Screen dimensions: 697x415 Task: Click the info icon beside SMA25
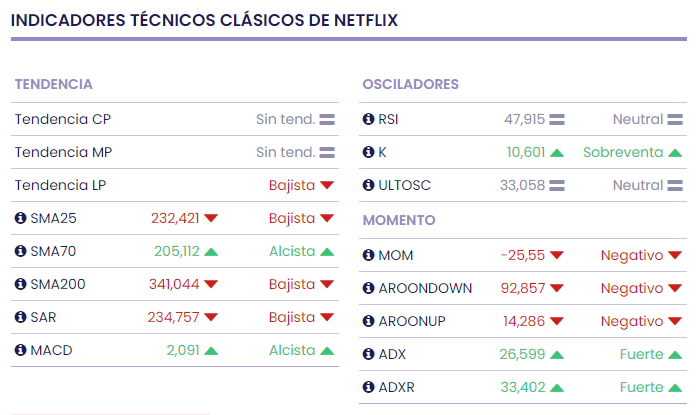pyautogui.click(x=20, y=218)
